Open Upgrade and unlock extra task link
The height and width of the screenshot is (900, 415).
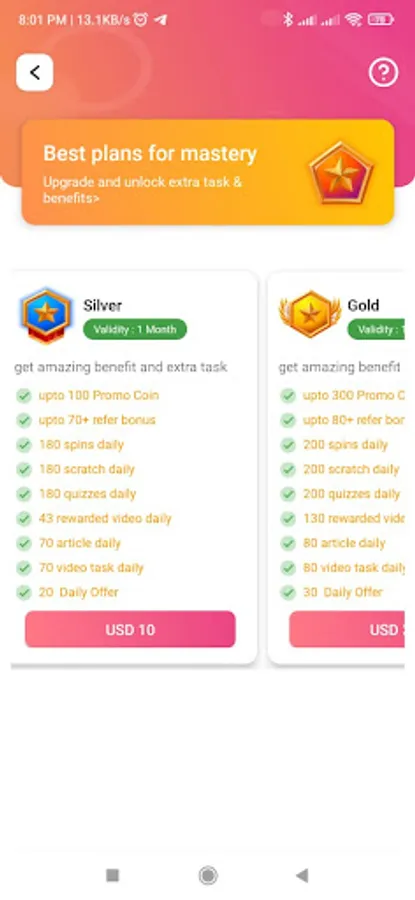(142, 191)
